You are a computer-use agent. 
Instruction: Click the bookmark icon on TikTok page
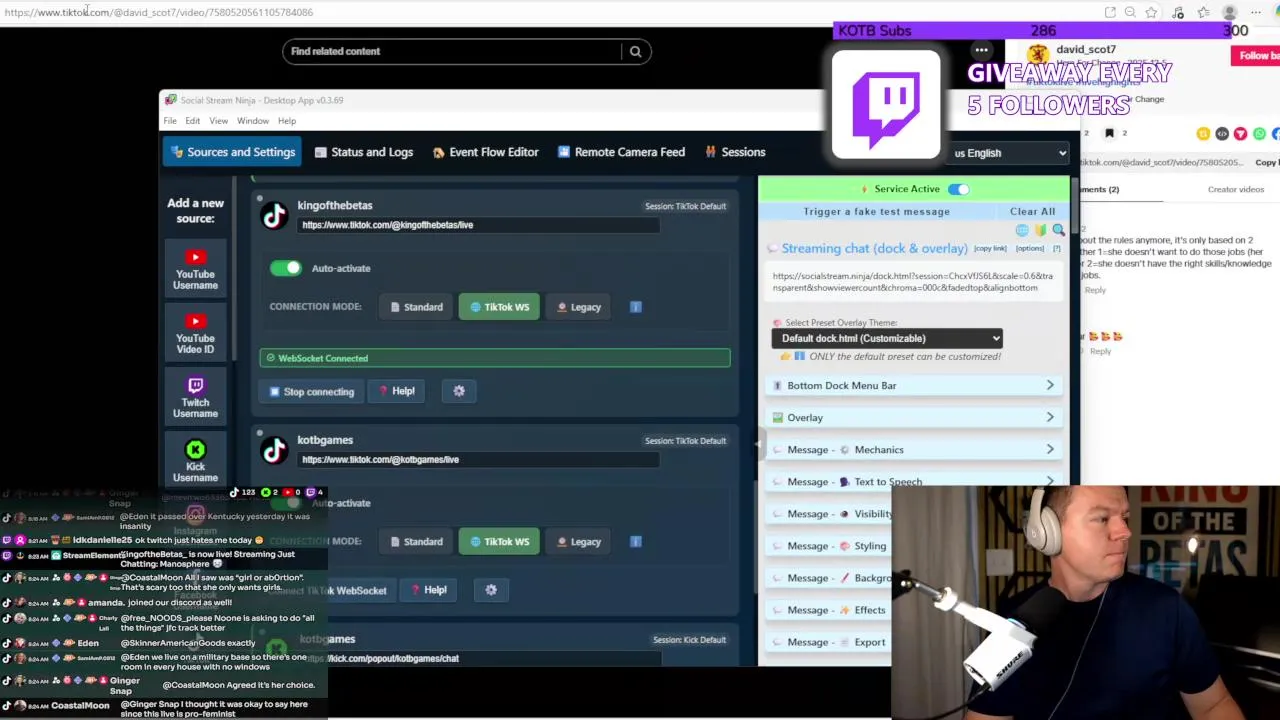pos(1109,133)
